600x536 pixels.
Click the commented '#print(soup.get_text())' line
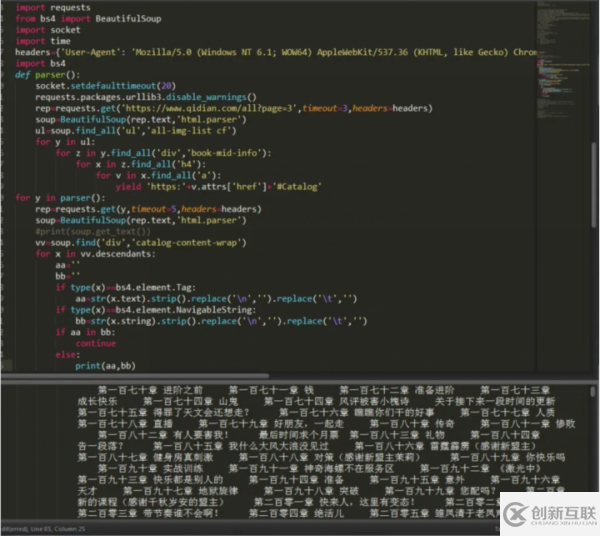[93, 231]
